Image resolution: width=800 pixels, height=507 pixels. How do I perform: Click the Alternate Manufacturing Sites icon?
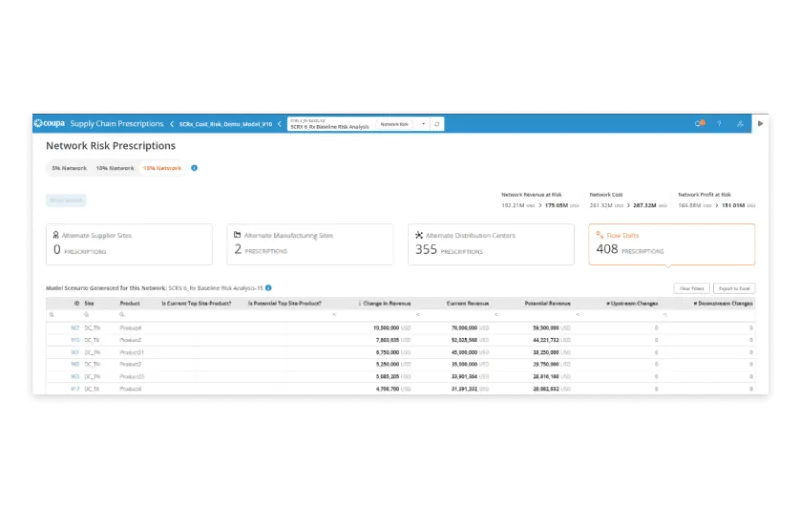(x=237, y=235)
